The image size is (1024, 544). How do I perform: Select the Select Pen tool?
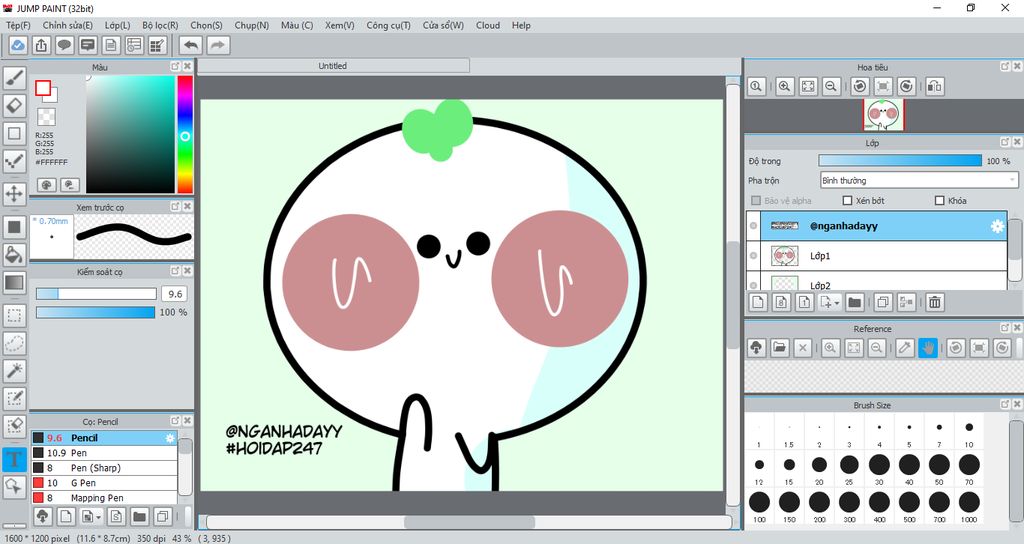pos(14,398)
